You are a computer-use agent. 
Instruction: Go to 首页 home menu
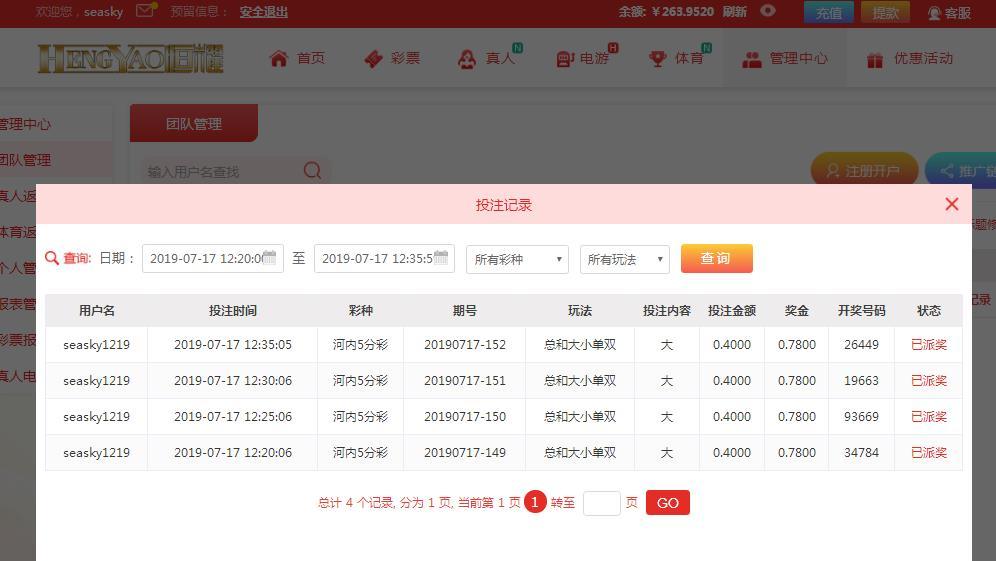(297, 58)
